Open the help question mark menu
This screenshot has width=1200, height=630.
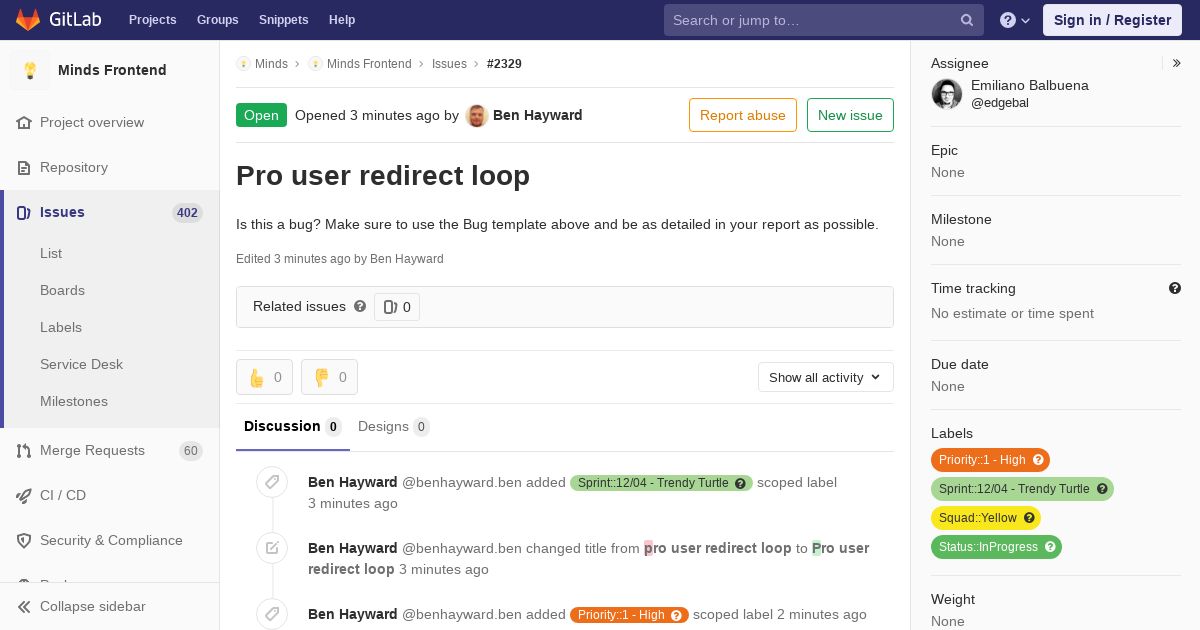click(1015, 20)
